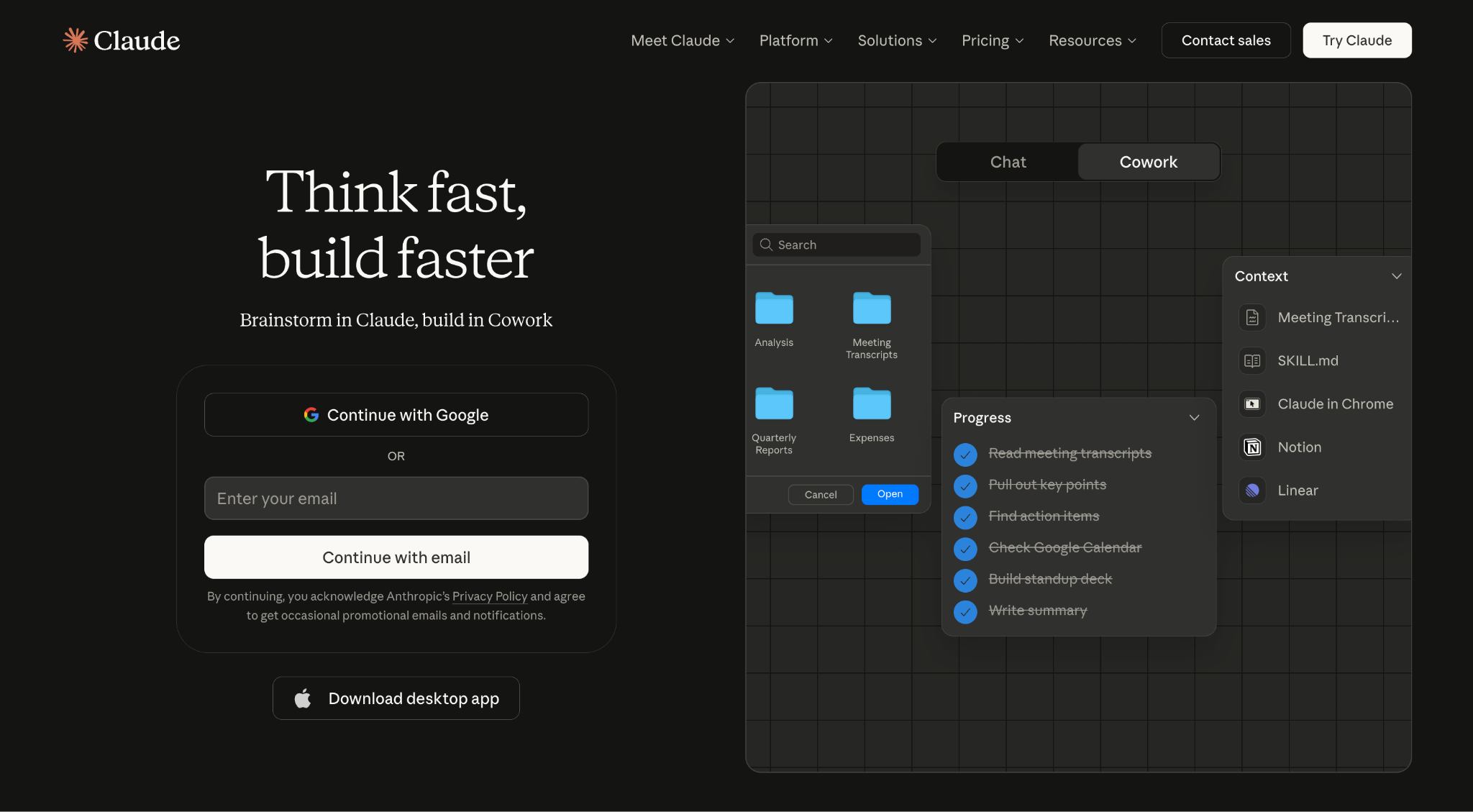Switch to the Chat tab
The image size is (1473, 812).
1008,162
